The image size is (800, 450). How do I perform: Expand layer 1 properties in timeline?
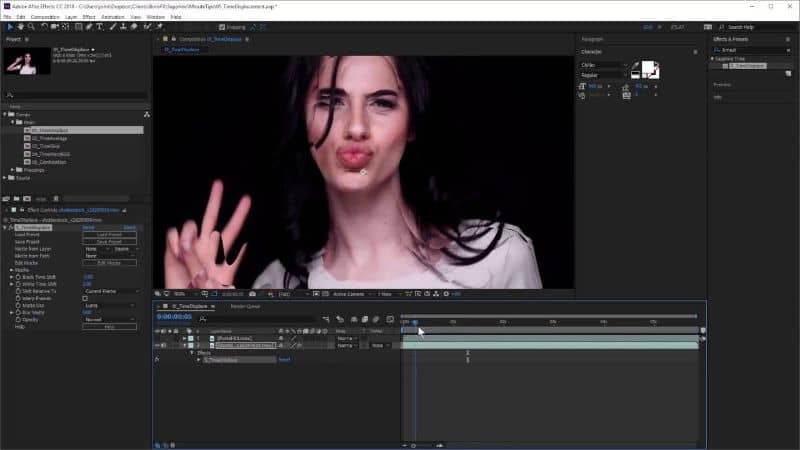click(x=184, y=338)
